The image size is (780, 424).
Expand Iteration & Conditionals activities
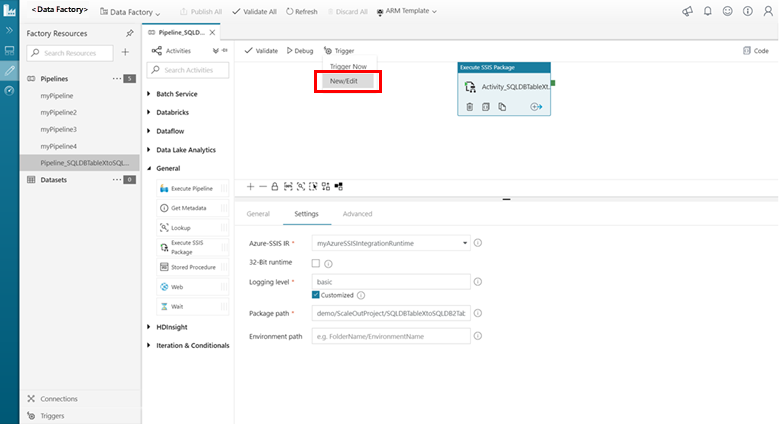pyautogui.click(x=149, y=345)
